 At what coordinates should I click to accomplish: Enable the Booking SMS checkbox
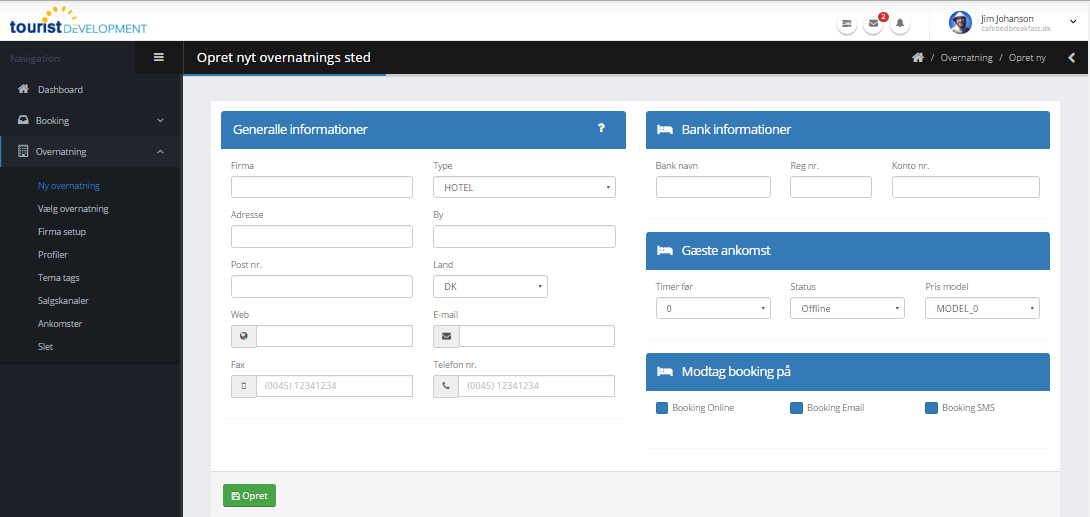(x=932, y=408)
